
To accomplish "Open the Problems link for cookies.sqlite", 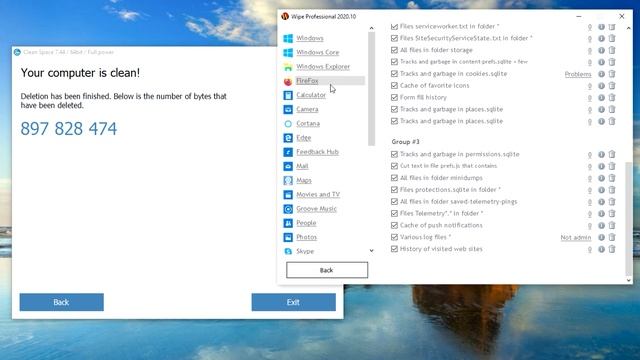I will pyautogui.click(x=578, y=74).
